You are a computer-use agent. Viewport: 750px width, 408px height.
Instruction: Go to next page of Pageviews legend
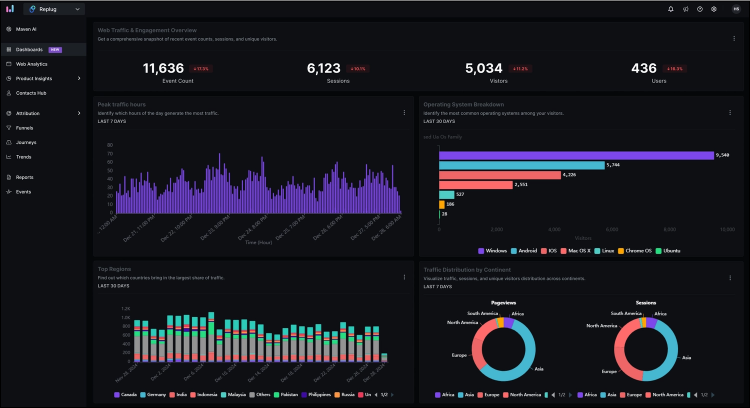pos(570,395)
